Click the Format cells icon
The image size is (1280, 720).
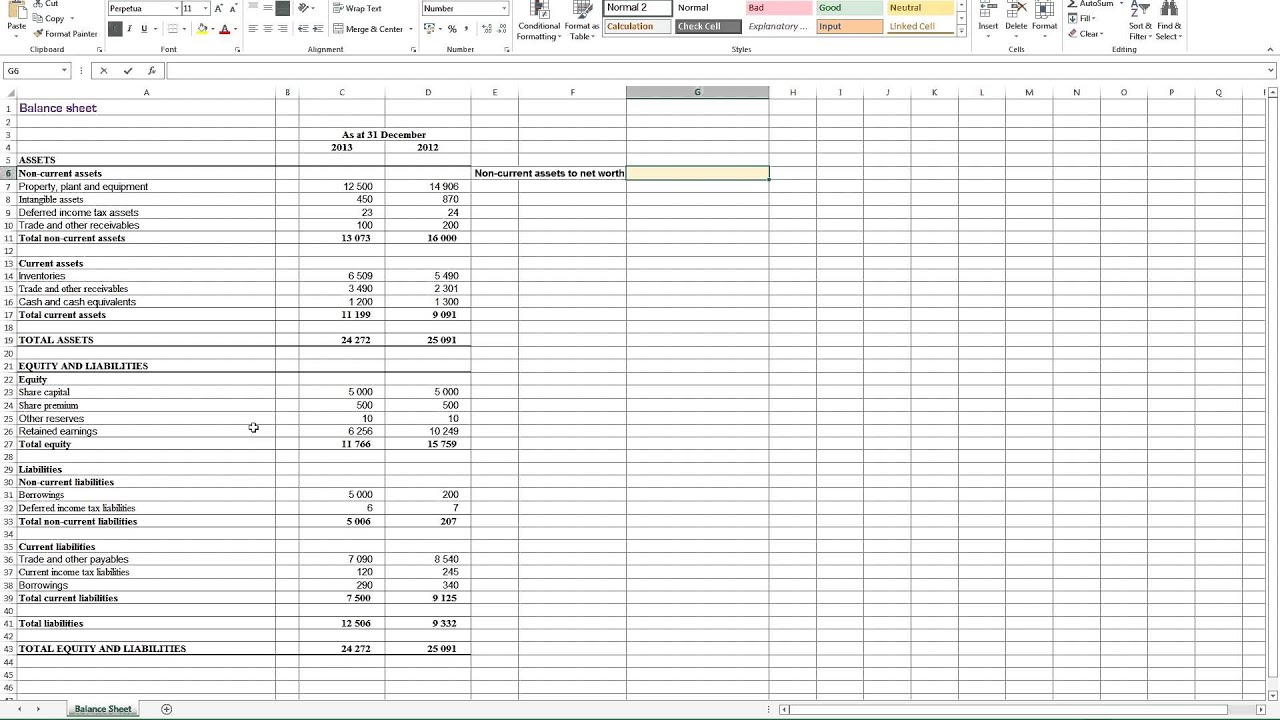tap(1044, 17)
